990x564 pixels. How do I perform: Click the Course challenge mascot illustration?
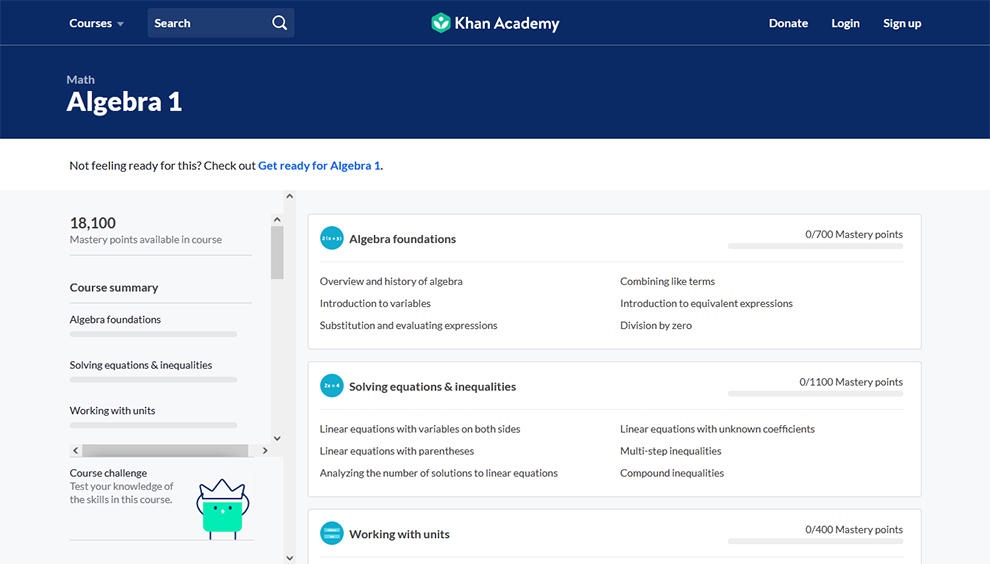[223, 509]
